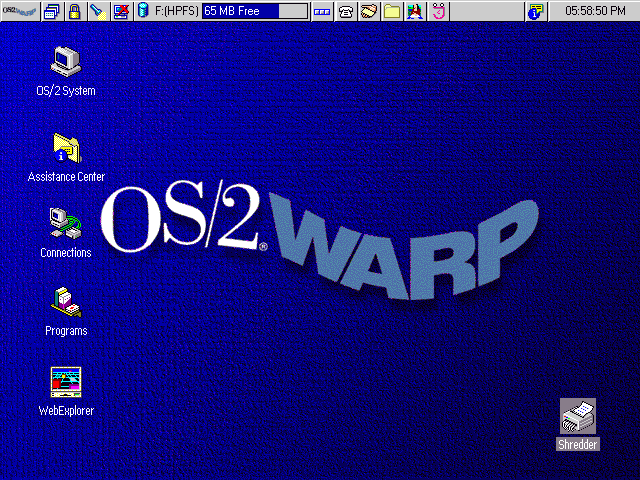This screenshot has width=640, height=480.
Task: Click the flashlight find objects icon
Action: (x=98, y=11)
